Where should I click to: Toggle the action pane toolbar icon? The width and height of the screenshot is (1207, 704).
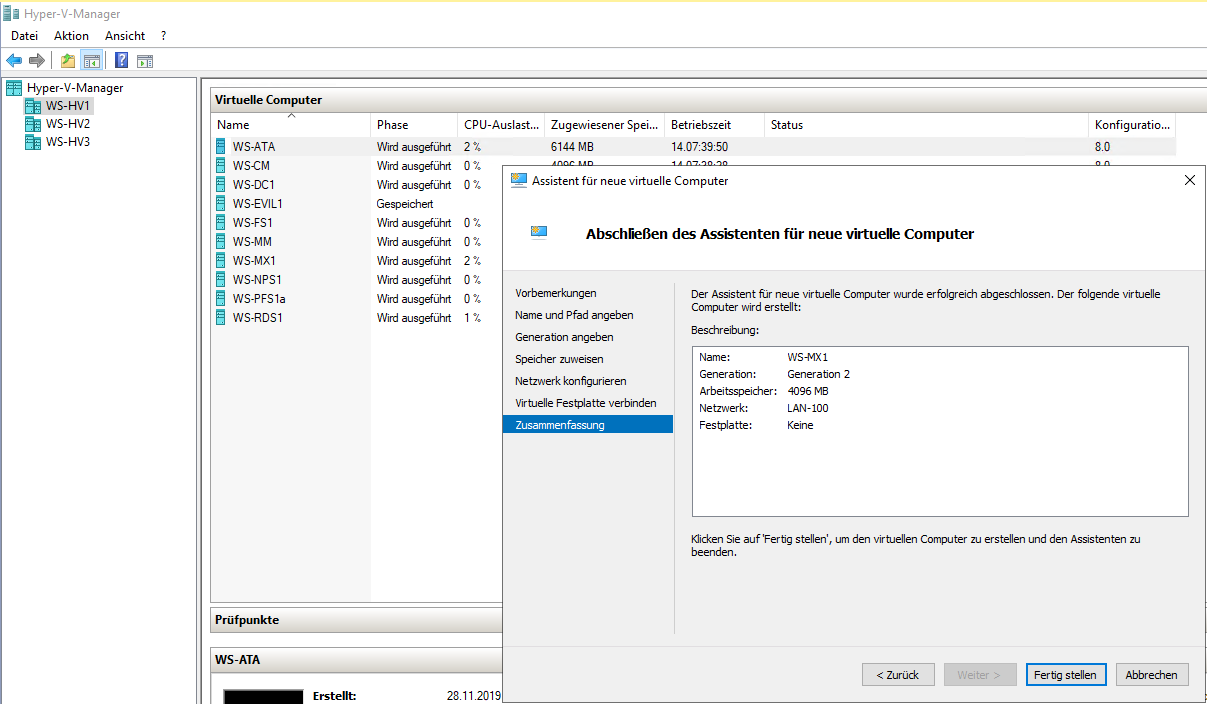144,60
